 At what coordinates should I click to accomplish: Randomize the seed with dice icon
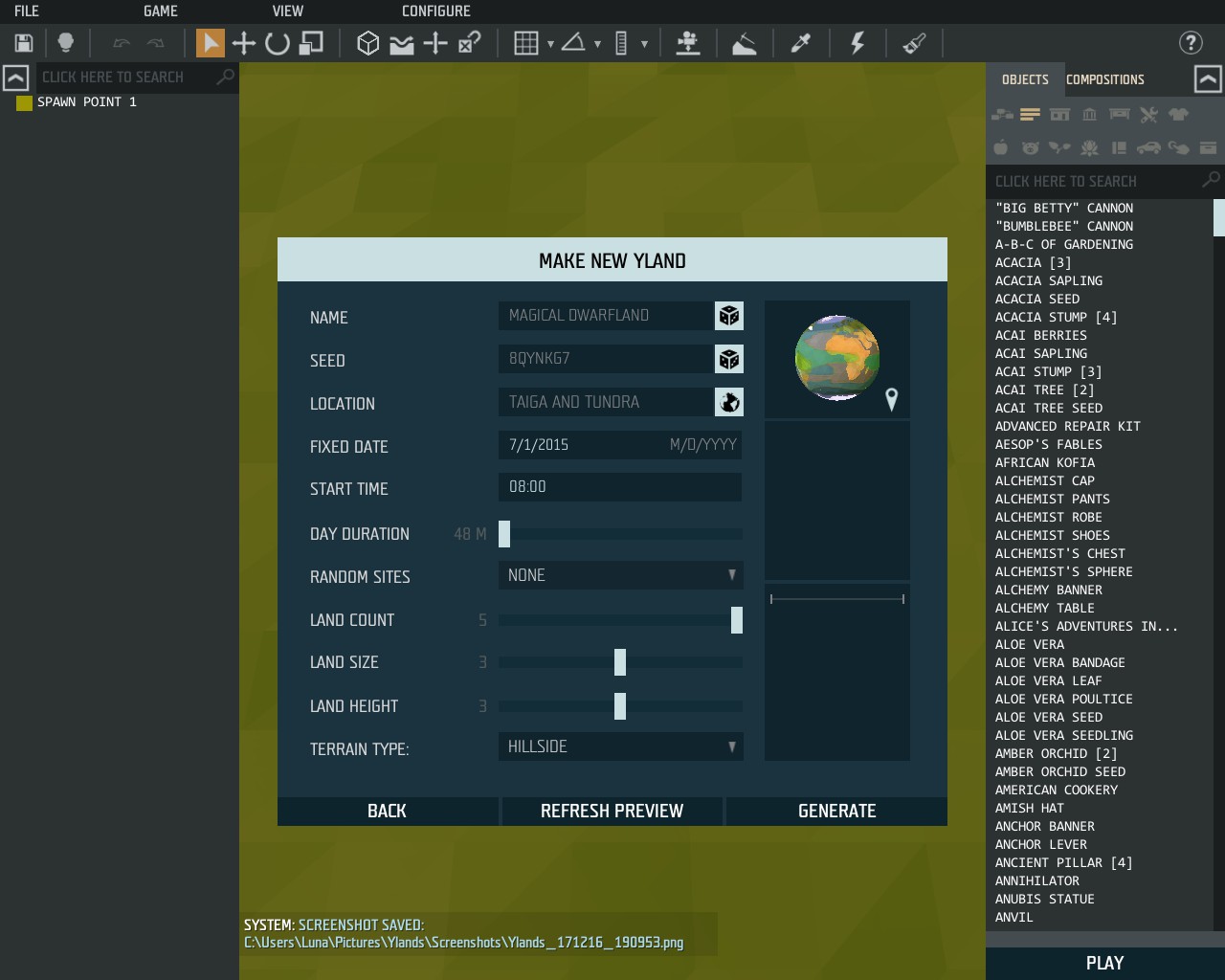(729, 359)
